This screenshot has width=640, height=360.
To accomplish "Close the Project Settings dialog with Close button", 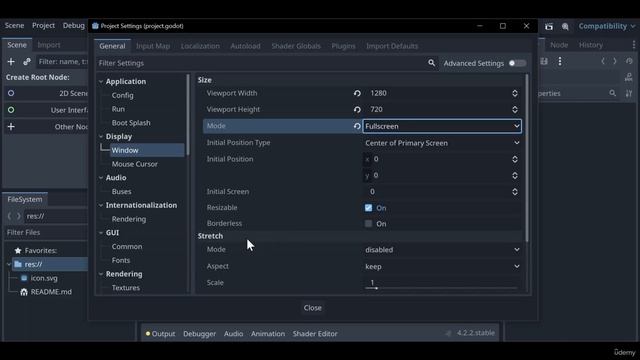I will (x=313, y=308).
